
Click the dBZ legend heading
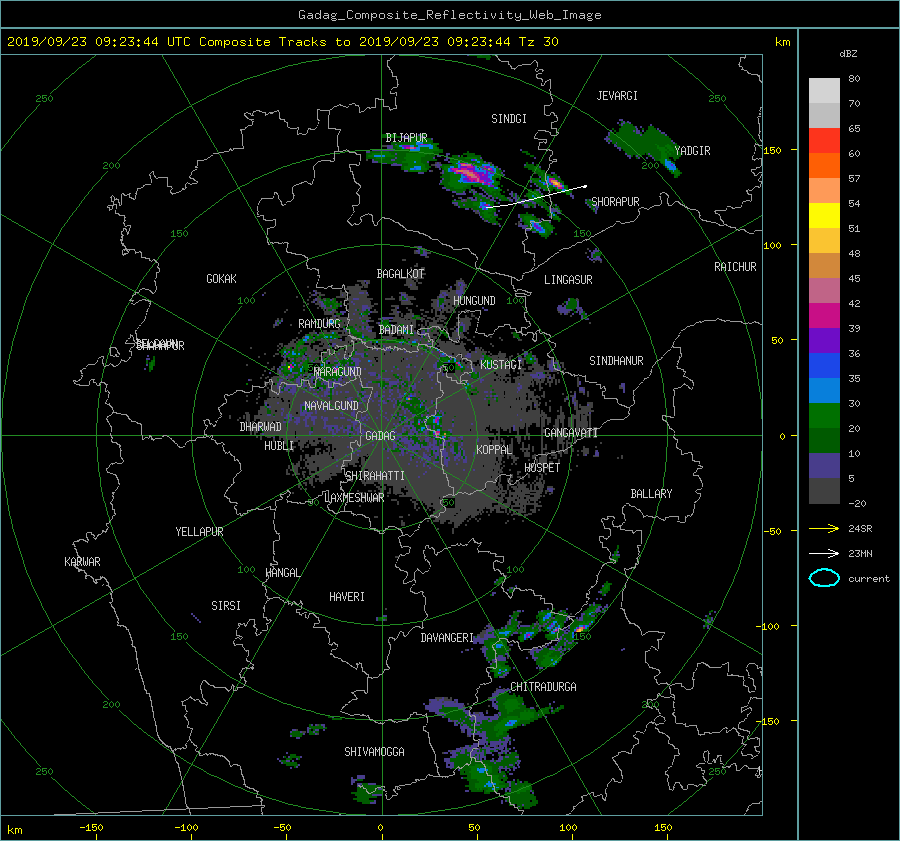(848, 54)
